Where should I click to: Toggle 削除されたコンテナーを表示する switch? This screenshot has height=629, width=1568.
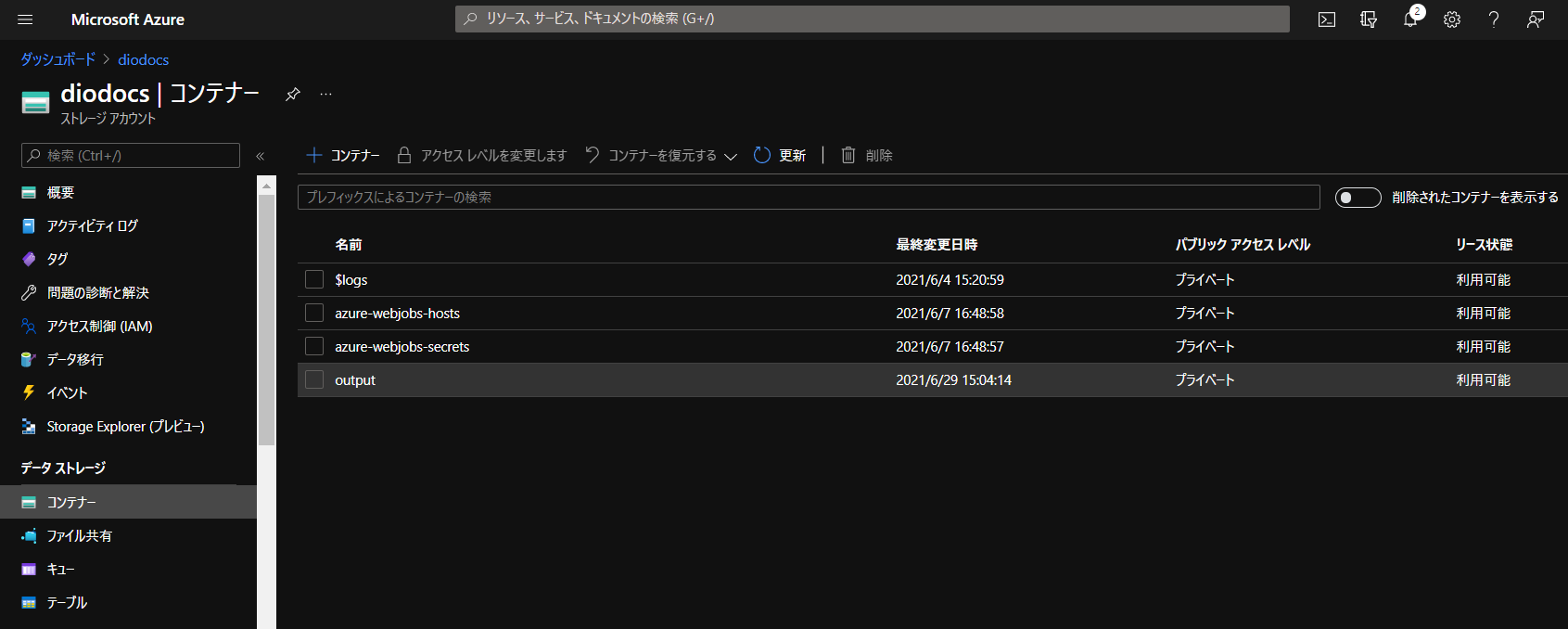[x=1358, y=198]
